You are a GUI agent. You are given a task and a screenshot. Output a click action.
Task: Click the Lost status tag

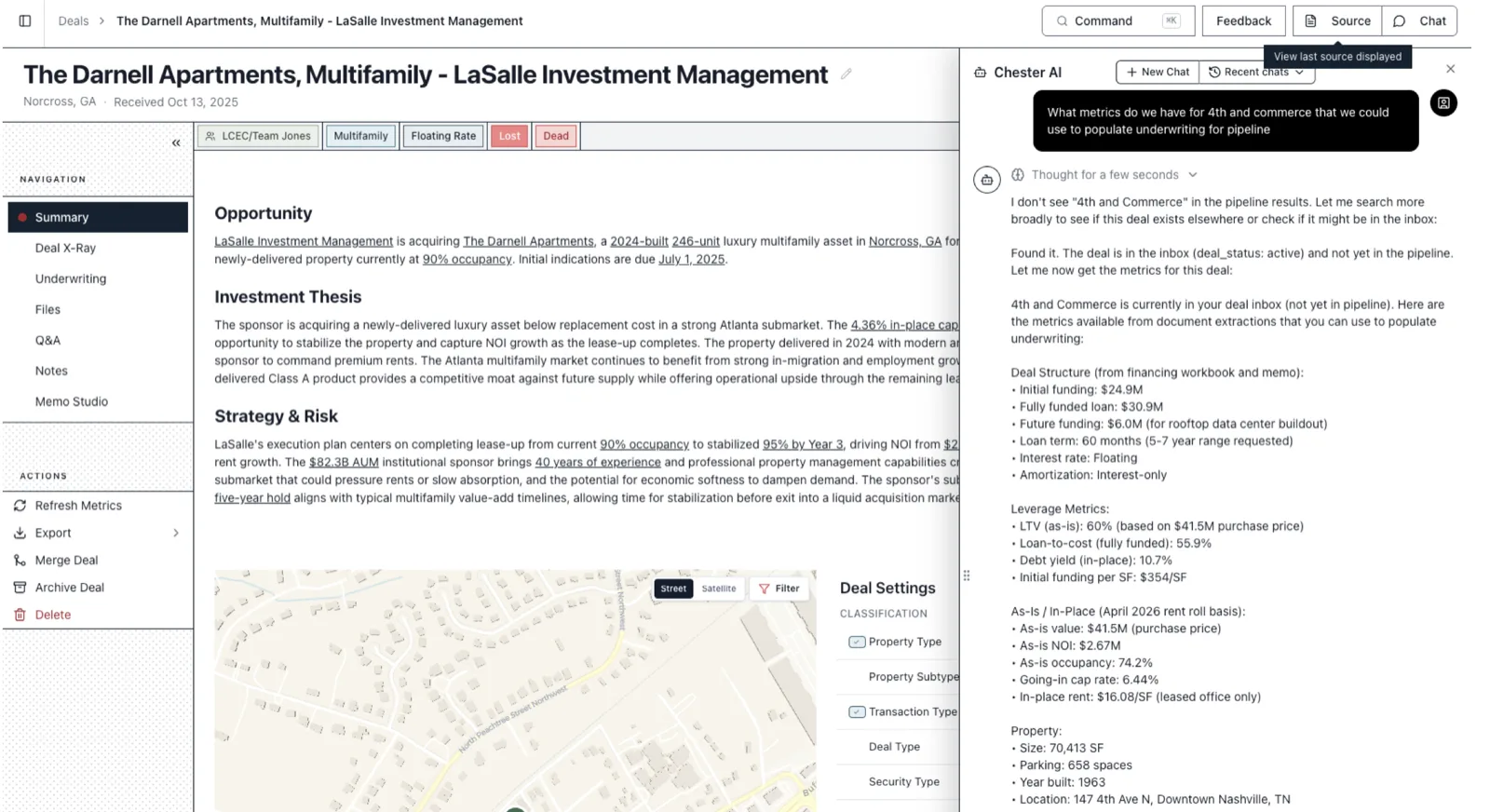point(509,136)
